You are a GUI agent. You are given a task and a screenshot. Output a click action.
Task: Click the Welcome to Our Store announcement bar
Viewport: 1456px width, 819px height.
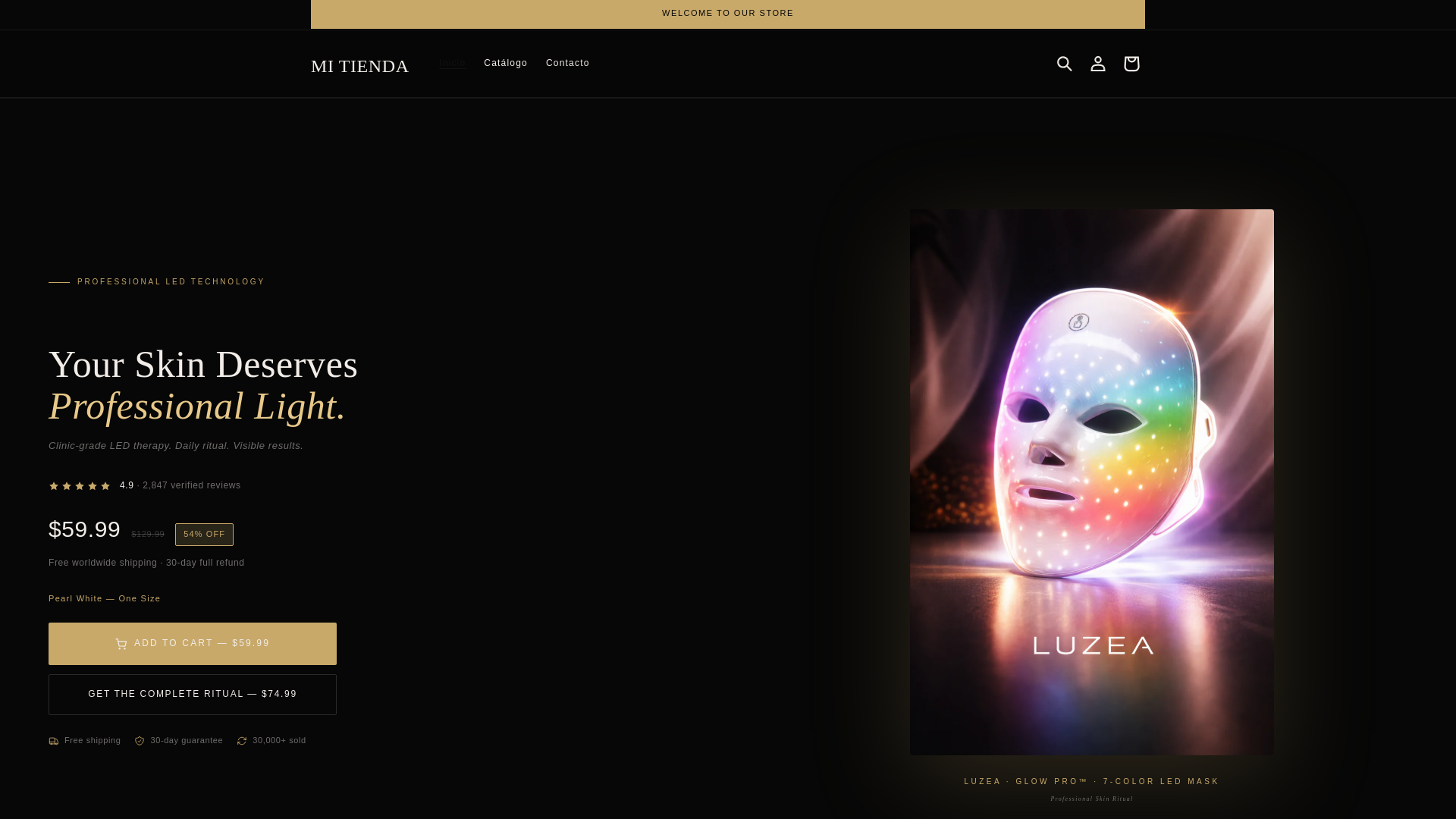coord(728,14)
